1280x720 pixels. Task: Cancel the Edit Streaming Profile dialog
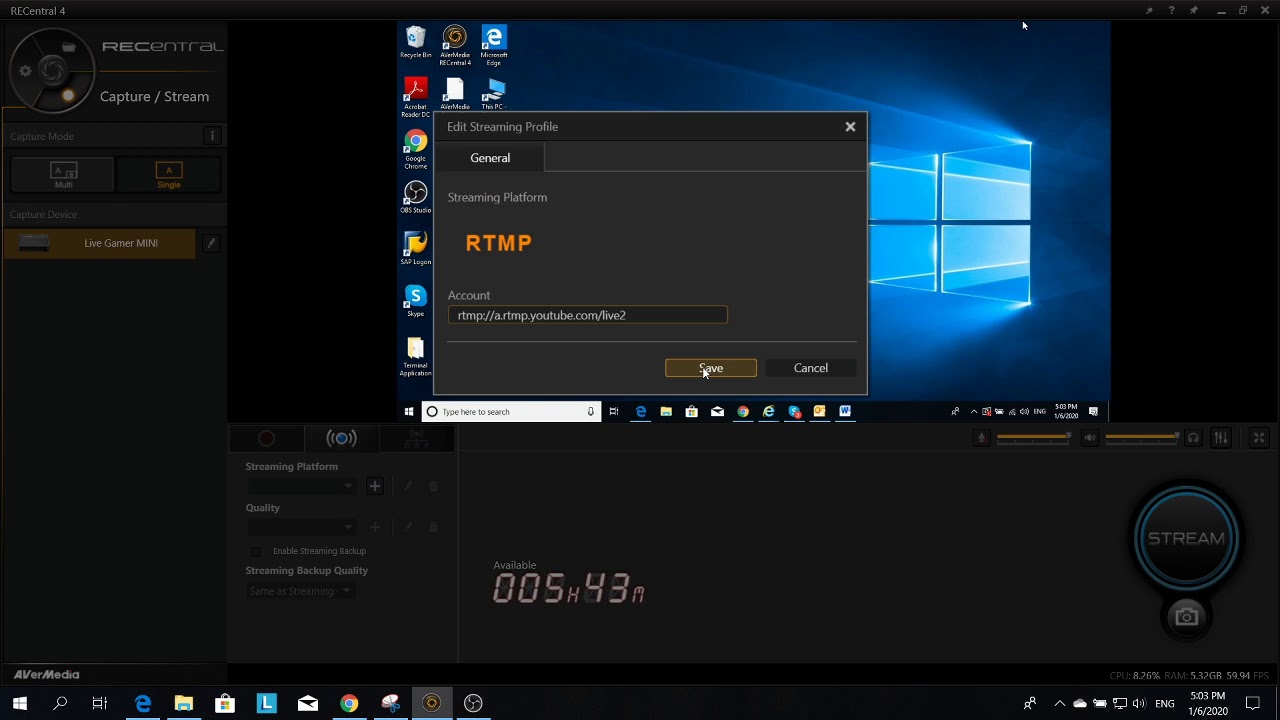[811, 368]
